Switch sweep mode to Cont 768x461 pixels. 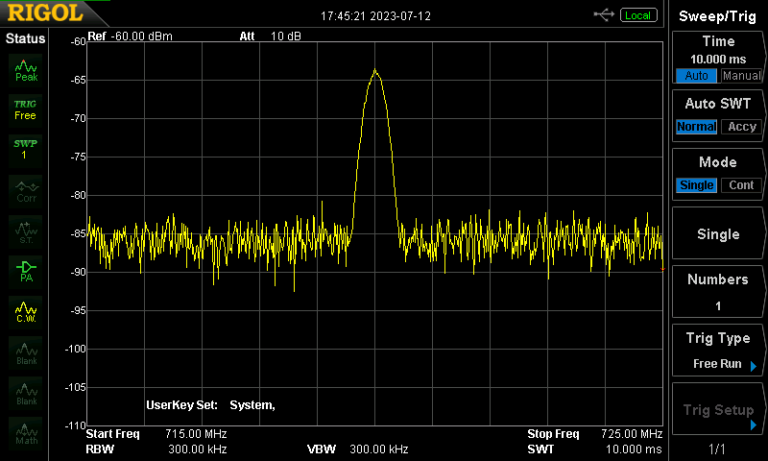pyautogui.click(x=741, y=185)
